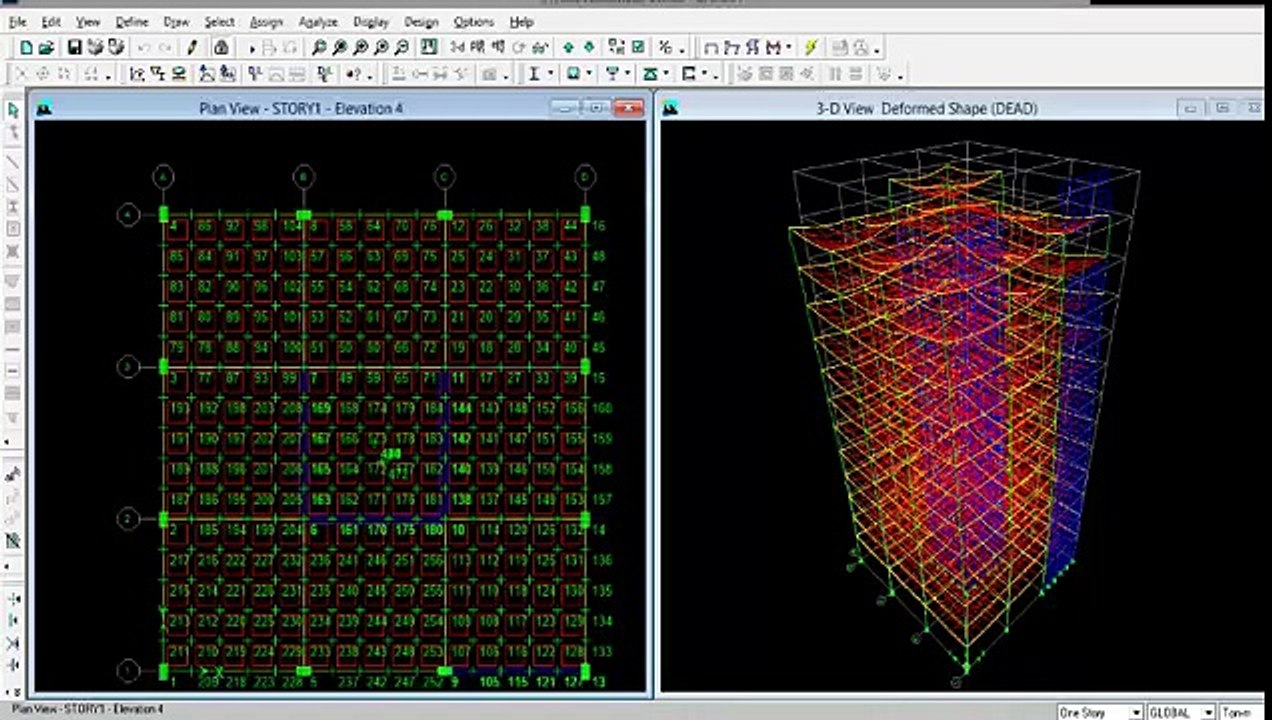Click the Run Analysis play arrow
Viewport: 1272px width, 720px height.
[x=252, y=47]
